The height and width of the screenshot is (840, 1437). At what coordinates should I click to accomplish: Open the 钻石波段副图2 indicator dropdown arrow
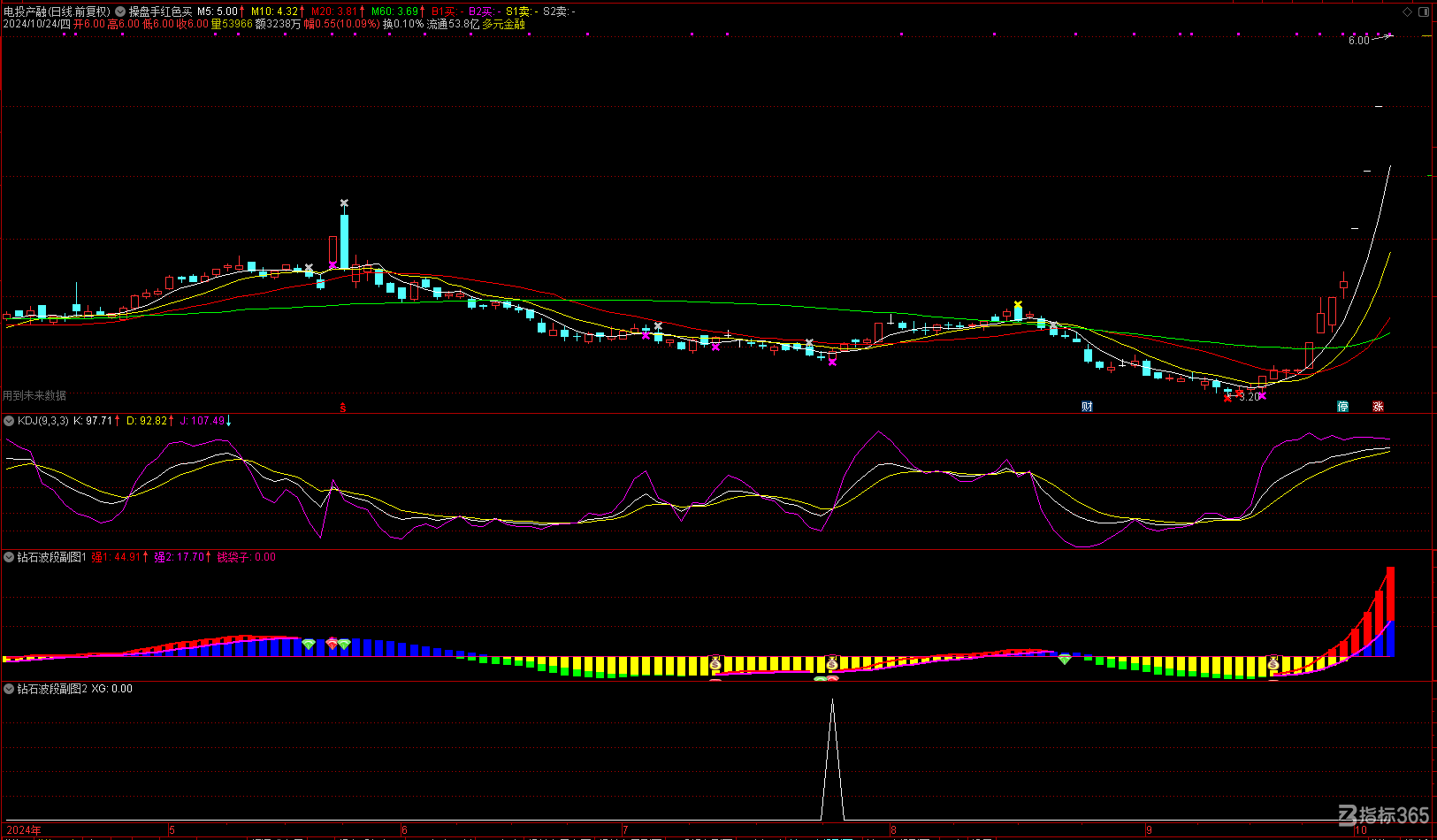(9, 689)
